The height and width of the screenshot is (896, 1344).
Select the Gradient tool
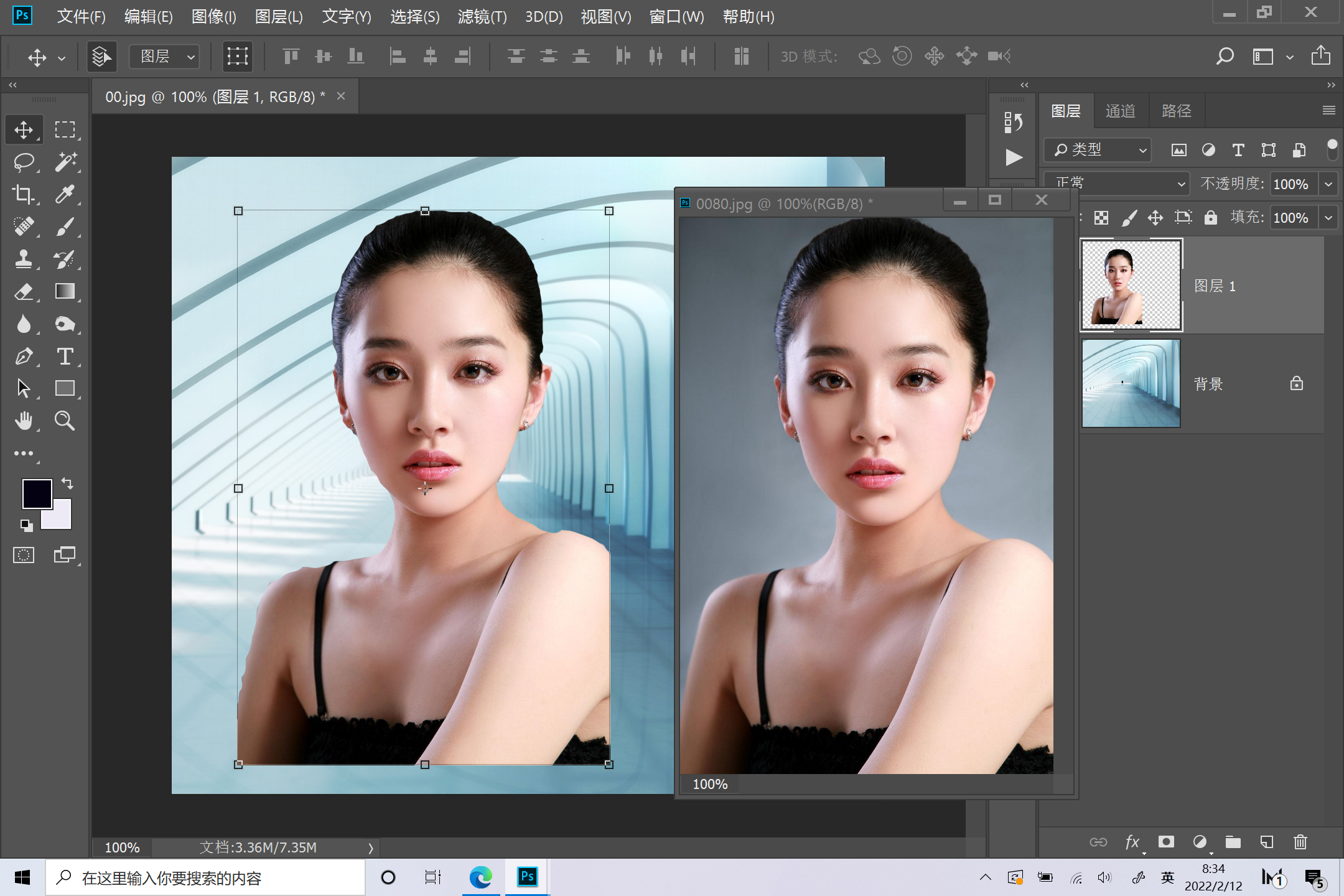[x=65, y=291]
